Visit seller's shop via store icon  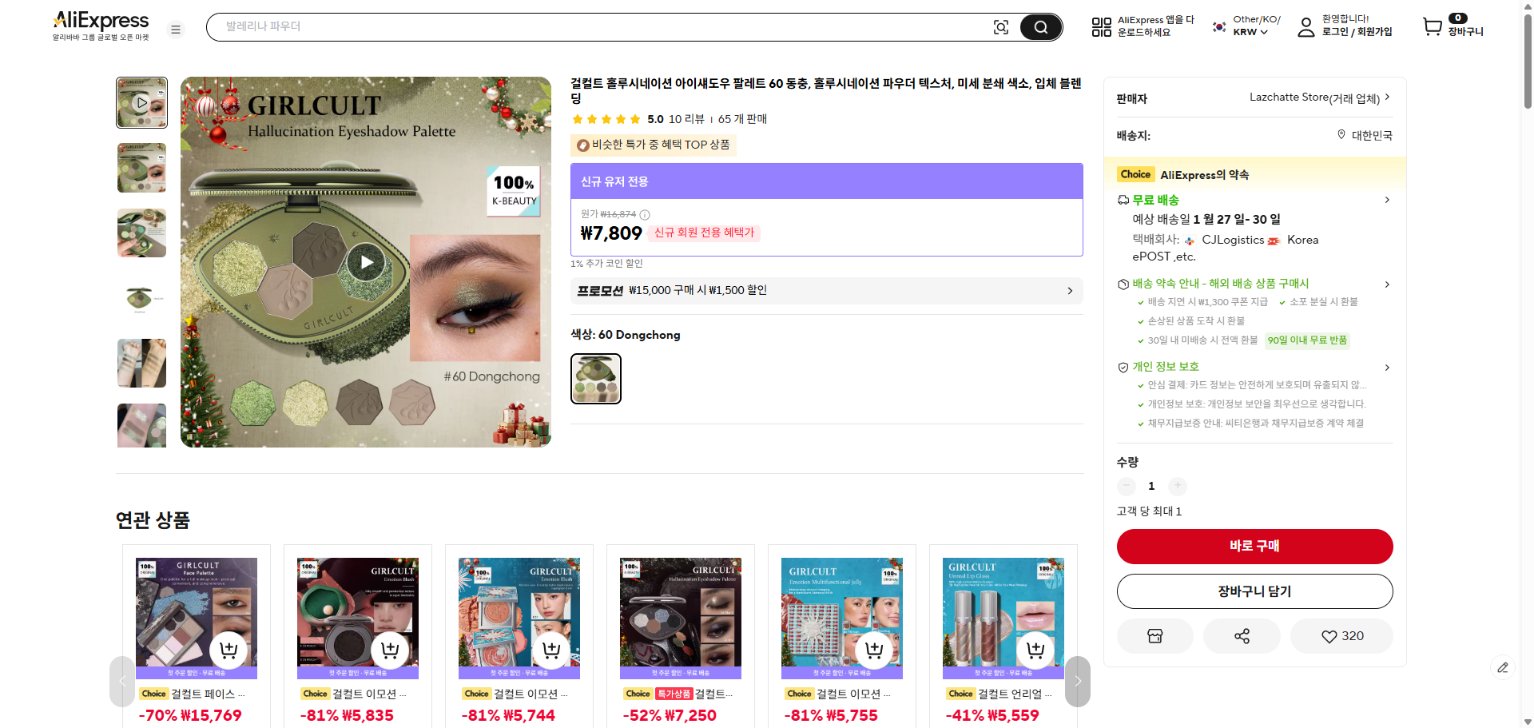pyautogui.click(x=1155, y=636)
